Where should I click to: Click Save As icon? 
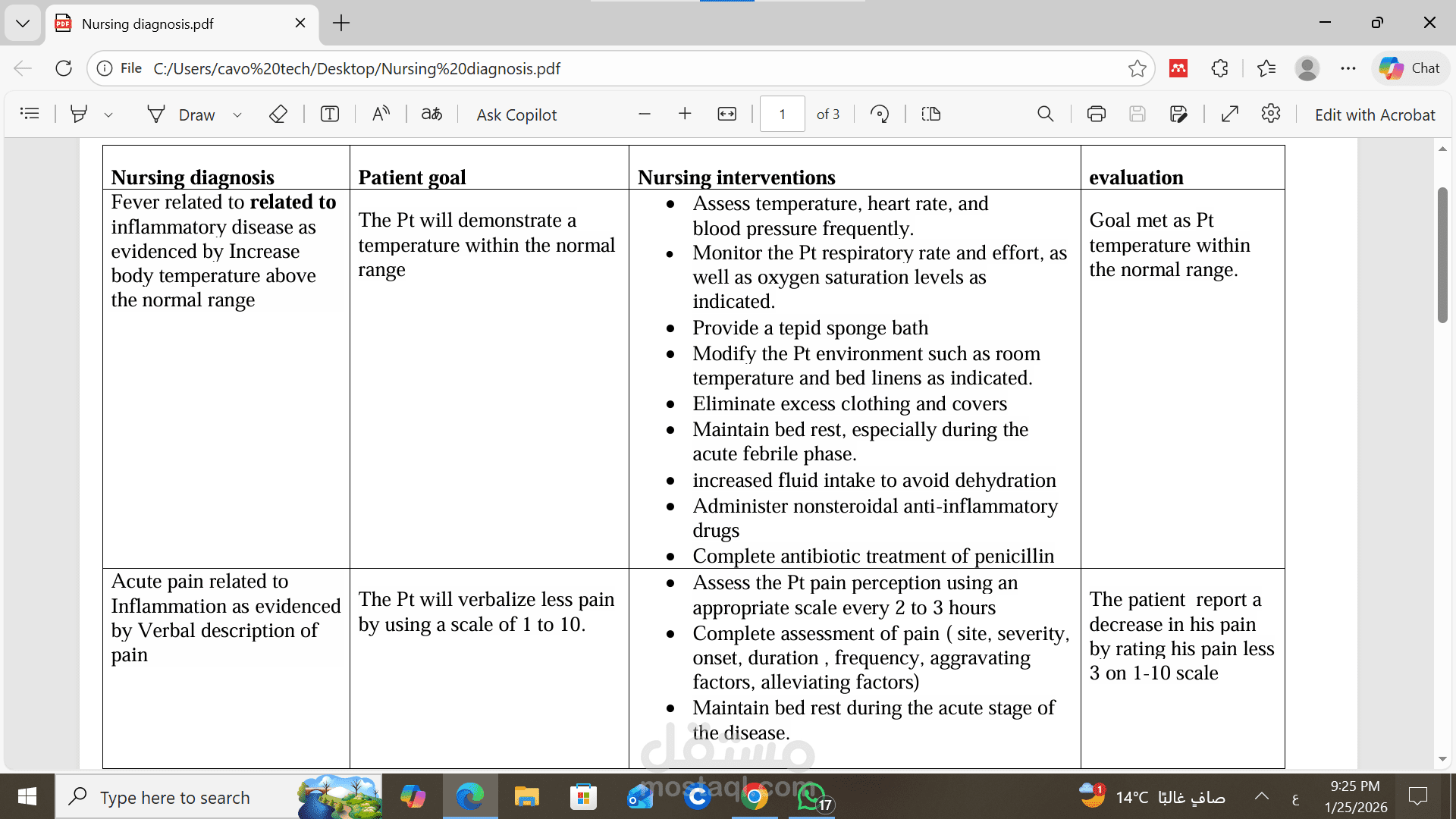[1178, 114]
